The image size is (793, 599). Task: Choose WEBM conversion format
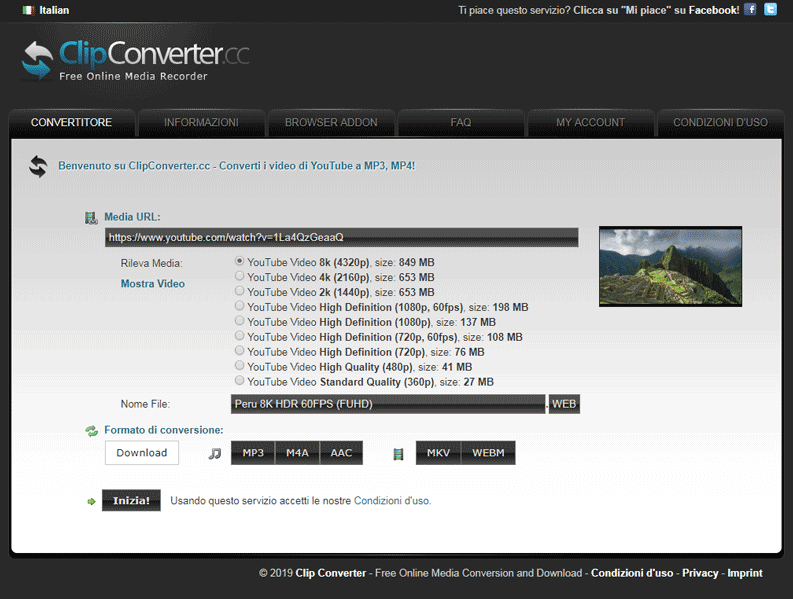[x=489, y=453]
